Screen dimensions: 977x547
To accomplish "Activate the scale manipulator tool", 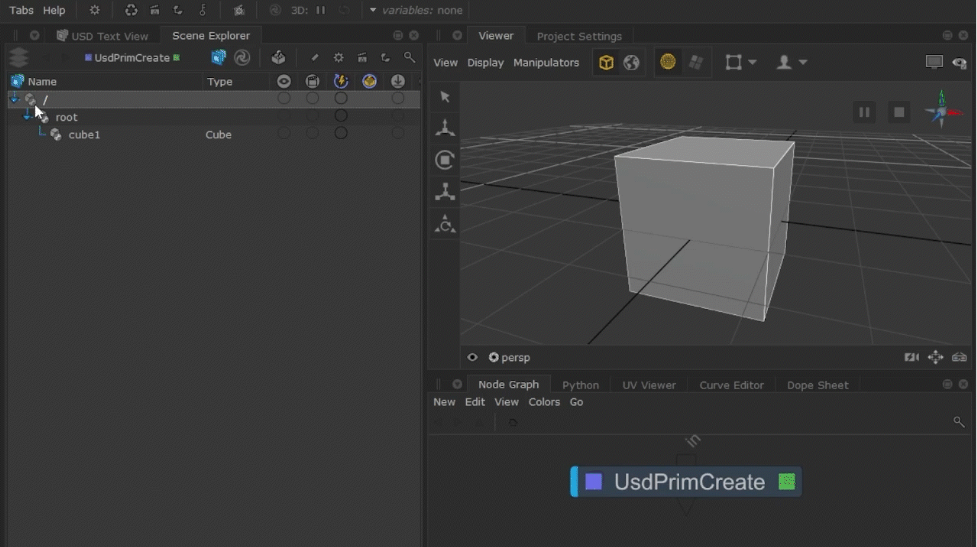I will pyautogui.click(x=445, y=191).
